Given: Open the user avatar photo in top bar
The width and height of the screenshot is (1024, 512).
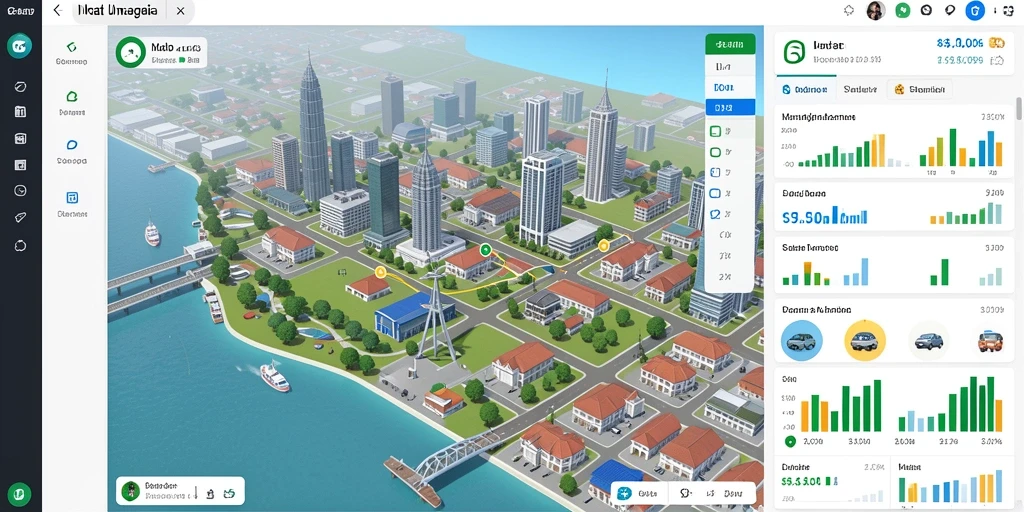Looking at the screenshot, I should pyautogui.click(x=875, y=10).
